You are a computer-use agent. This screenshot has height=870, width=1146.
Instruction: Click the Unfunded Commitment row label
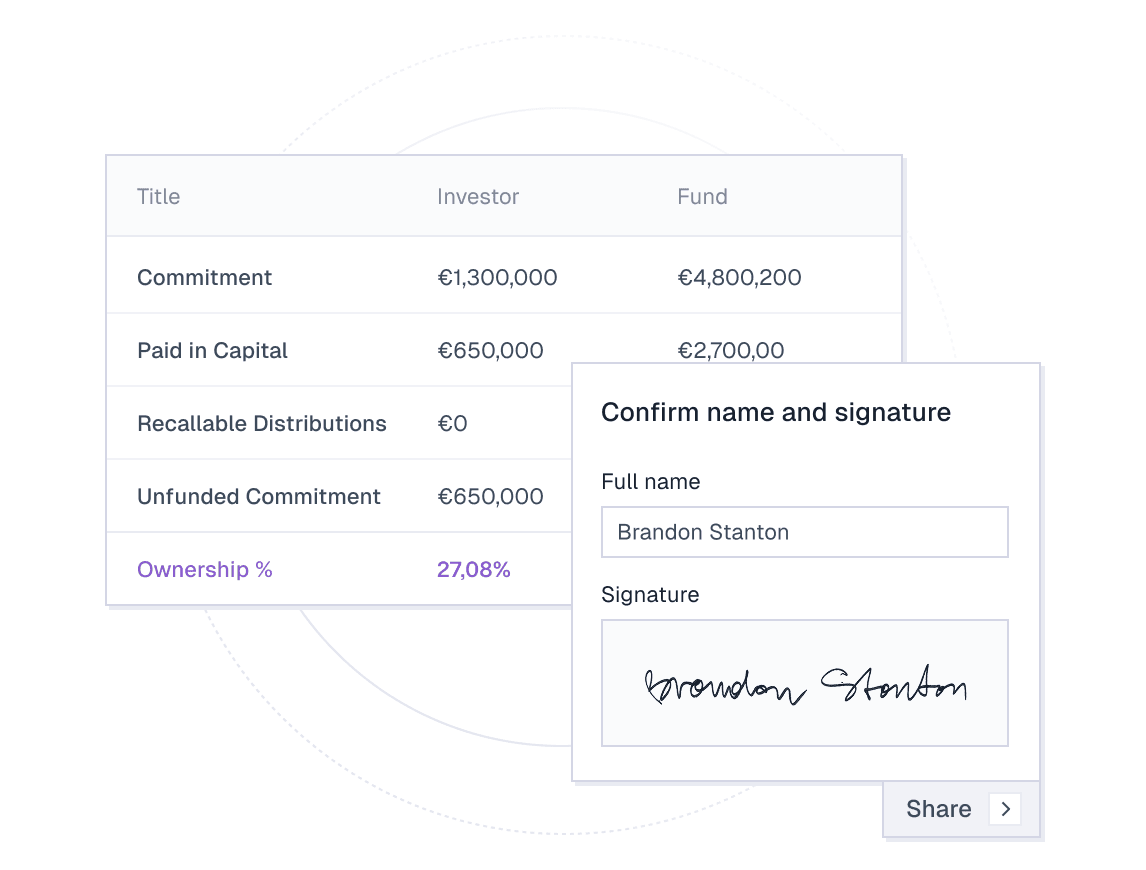click(x=258, y=497)
